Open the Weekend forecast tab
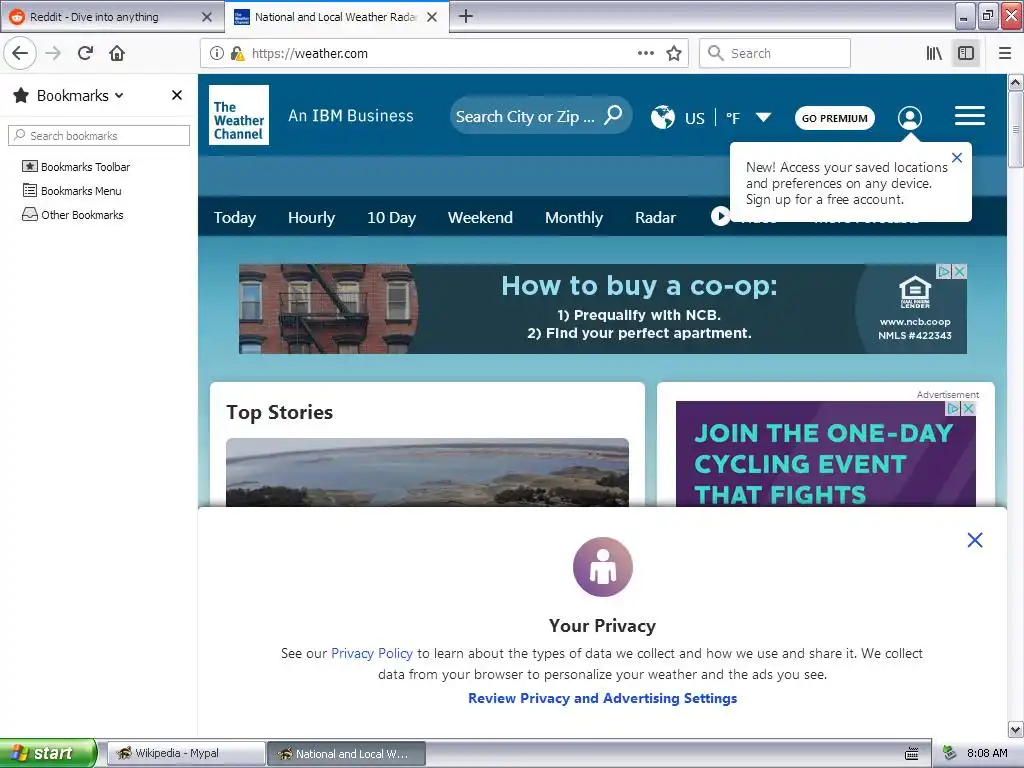 pos(480,217)
